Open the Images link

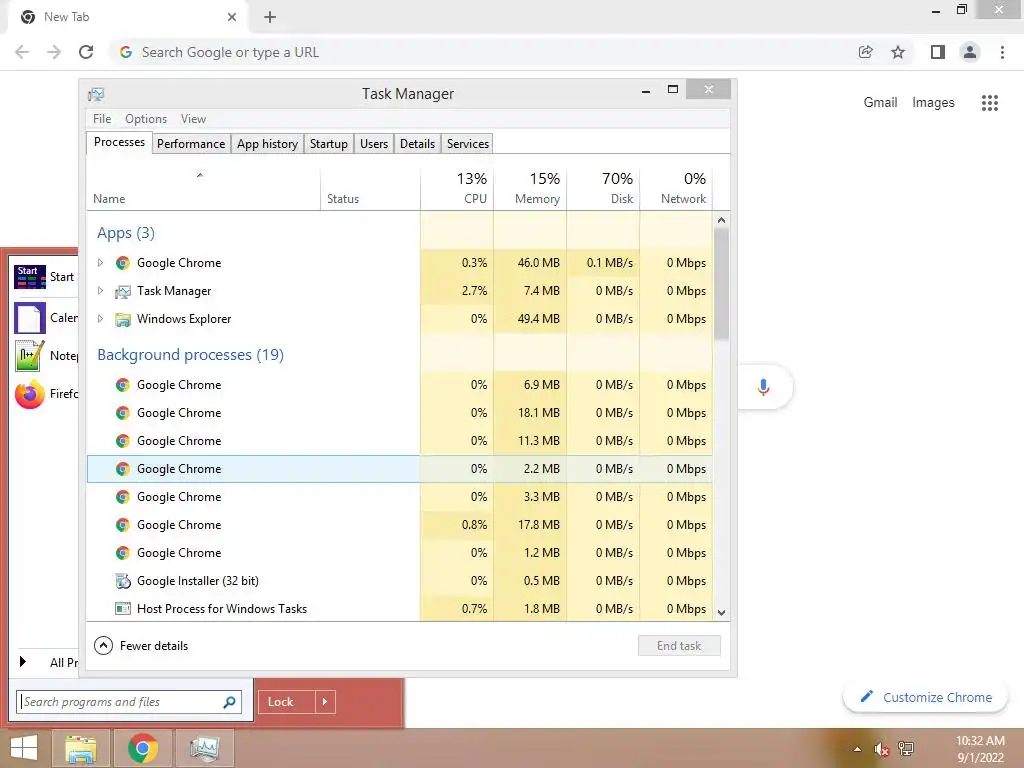pyautogui.click(x=933, y=103)
